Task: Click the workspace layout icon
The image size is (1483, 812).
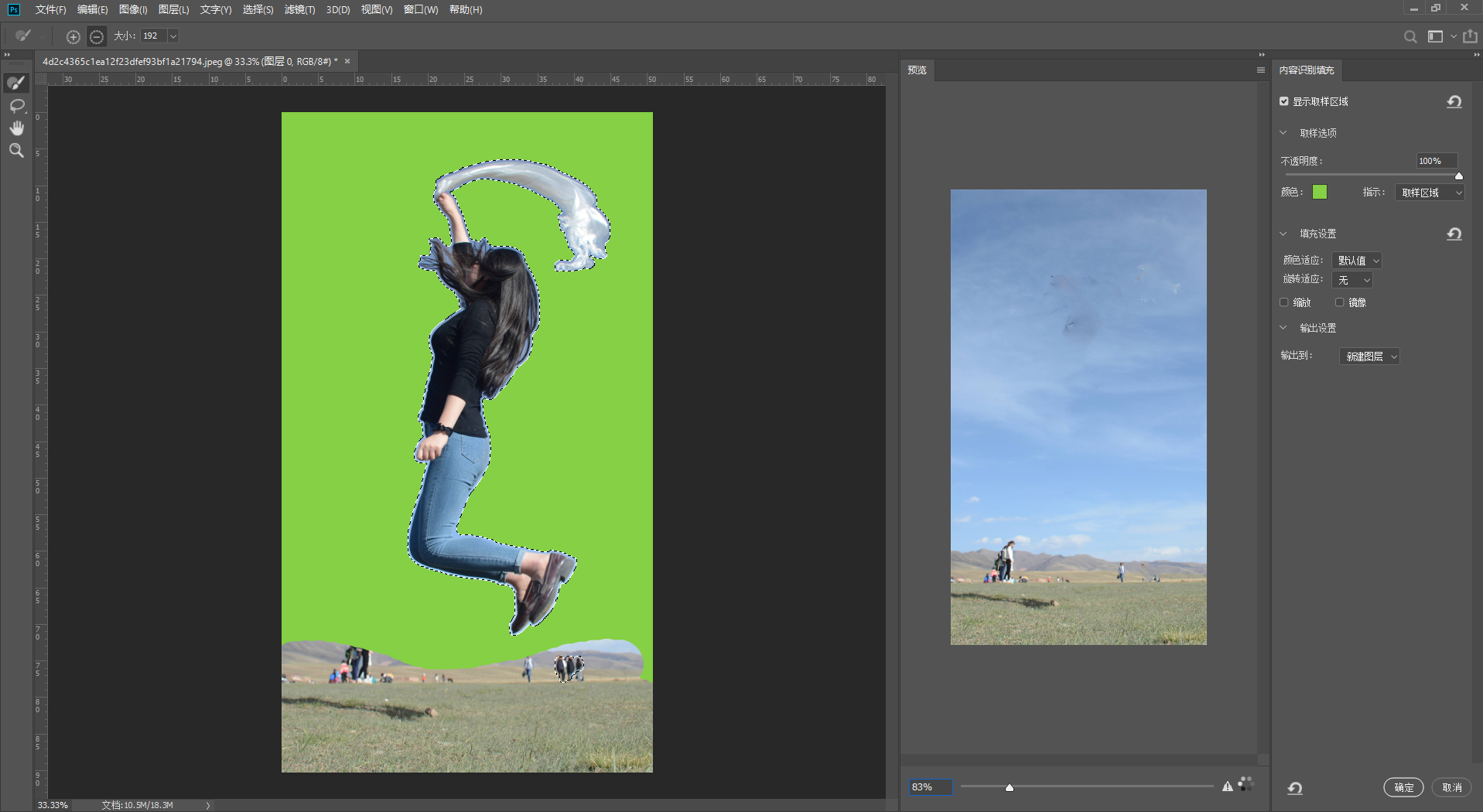Action: click(1435, 36)
